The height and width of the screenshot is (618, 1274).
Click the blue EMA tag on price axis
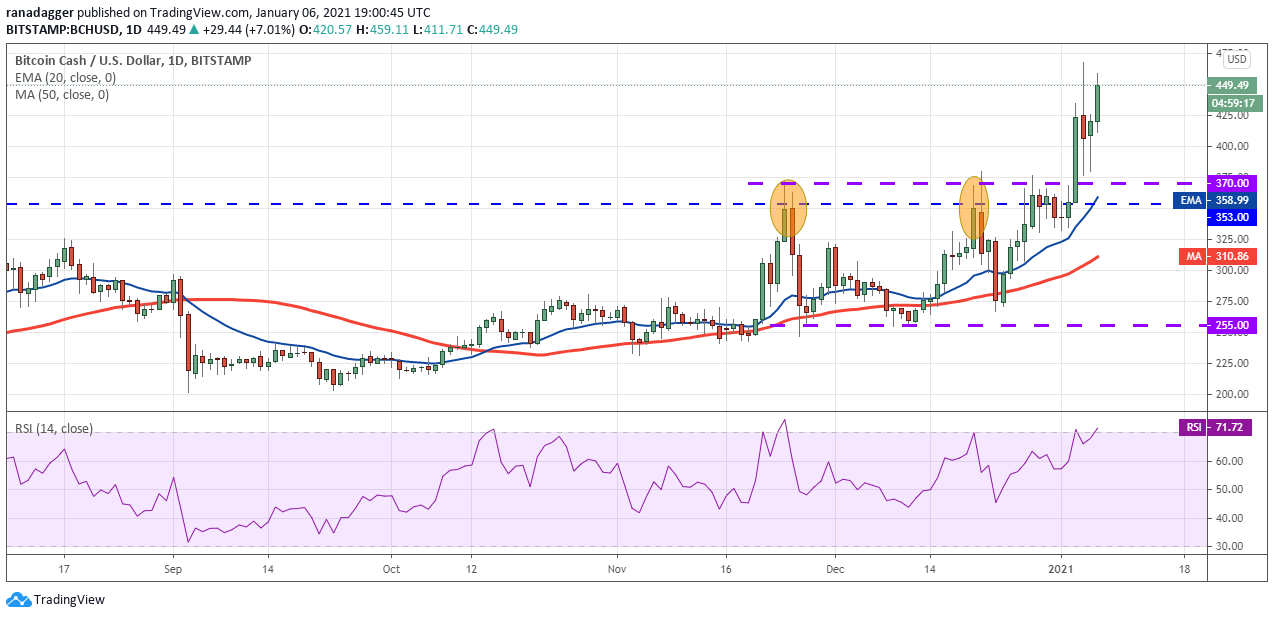(1190, 200)
